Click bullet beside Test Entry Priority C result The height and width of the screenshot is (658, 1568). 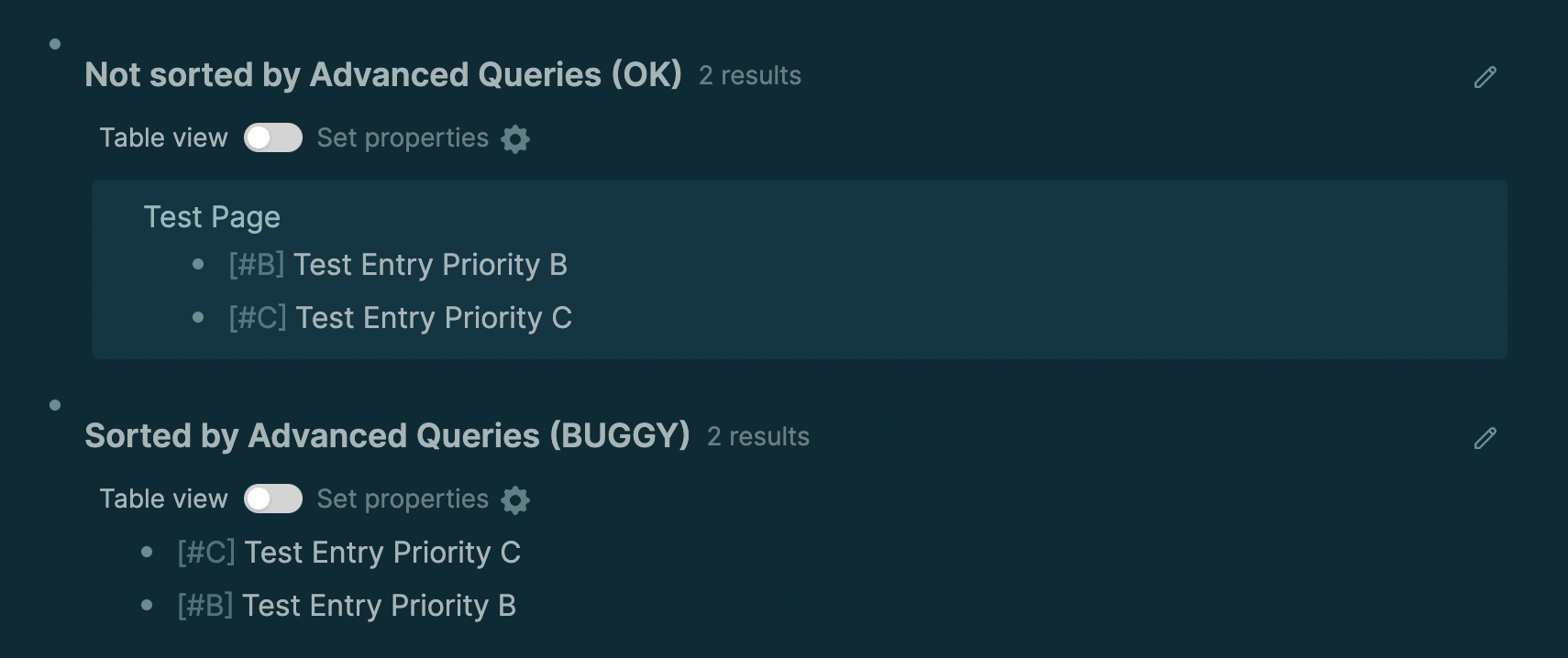coord(198,318)
